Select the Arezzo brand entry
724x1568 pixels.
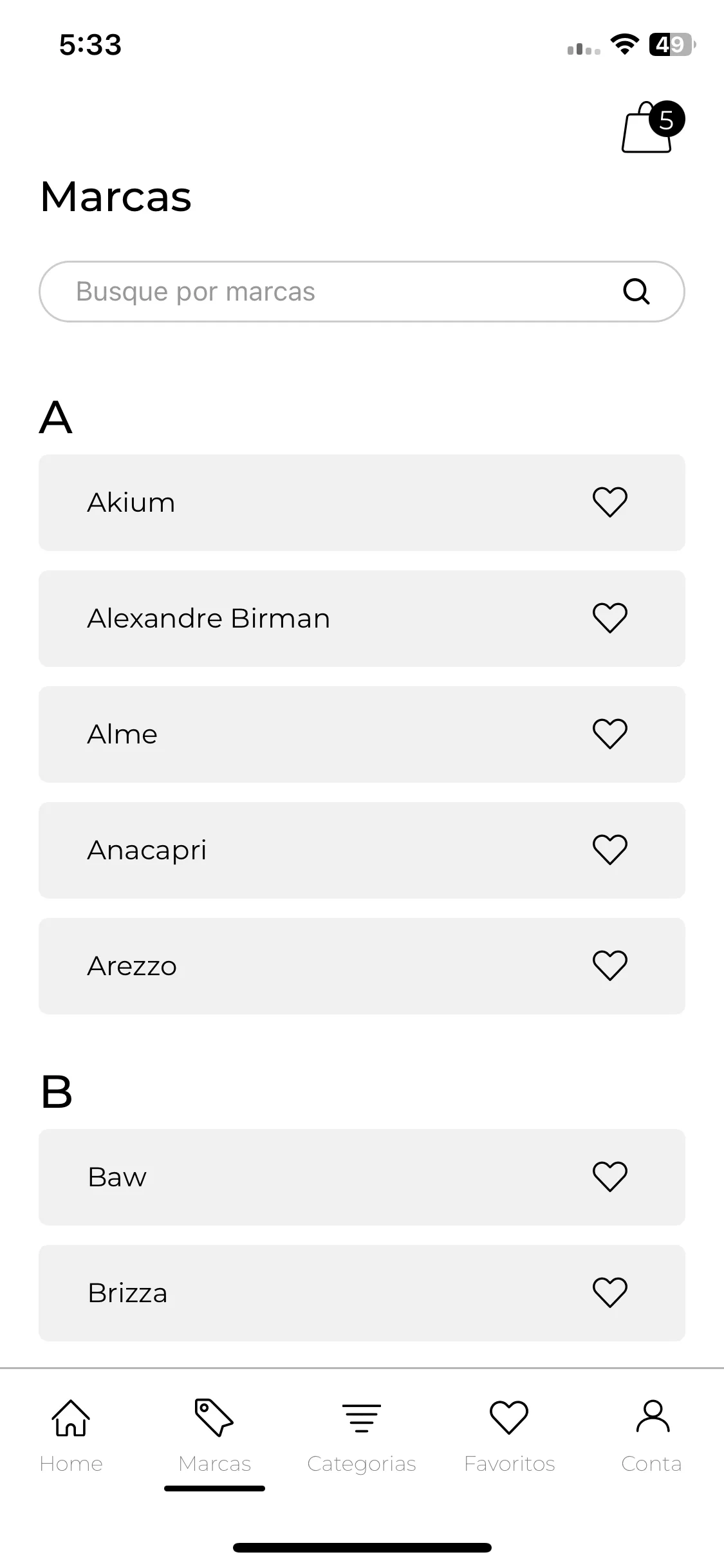tap(362, 966)
